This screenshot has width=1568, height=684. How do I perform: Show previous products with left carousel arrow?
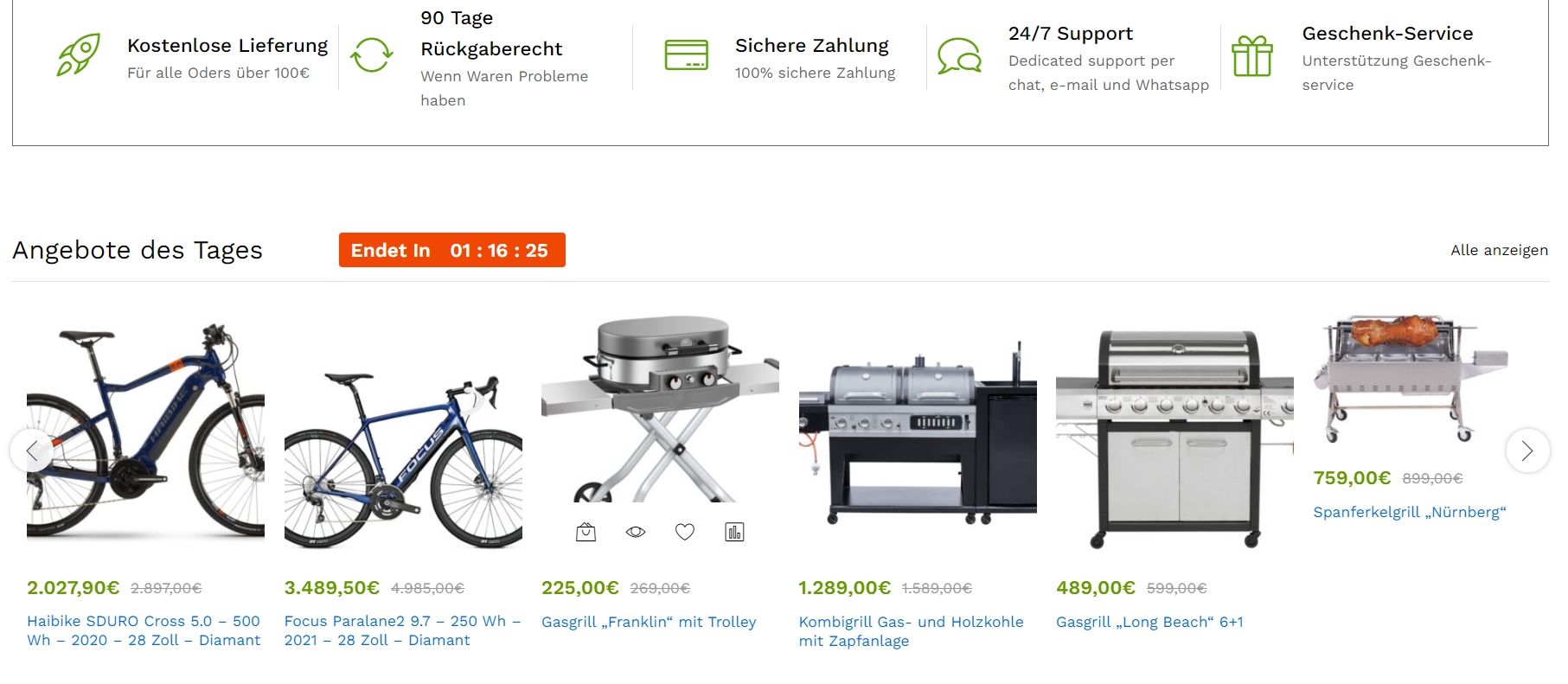click(x=32, y=451)
